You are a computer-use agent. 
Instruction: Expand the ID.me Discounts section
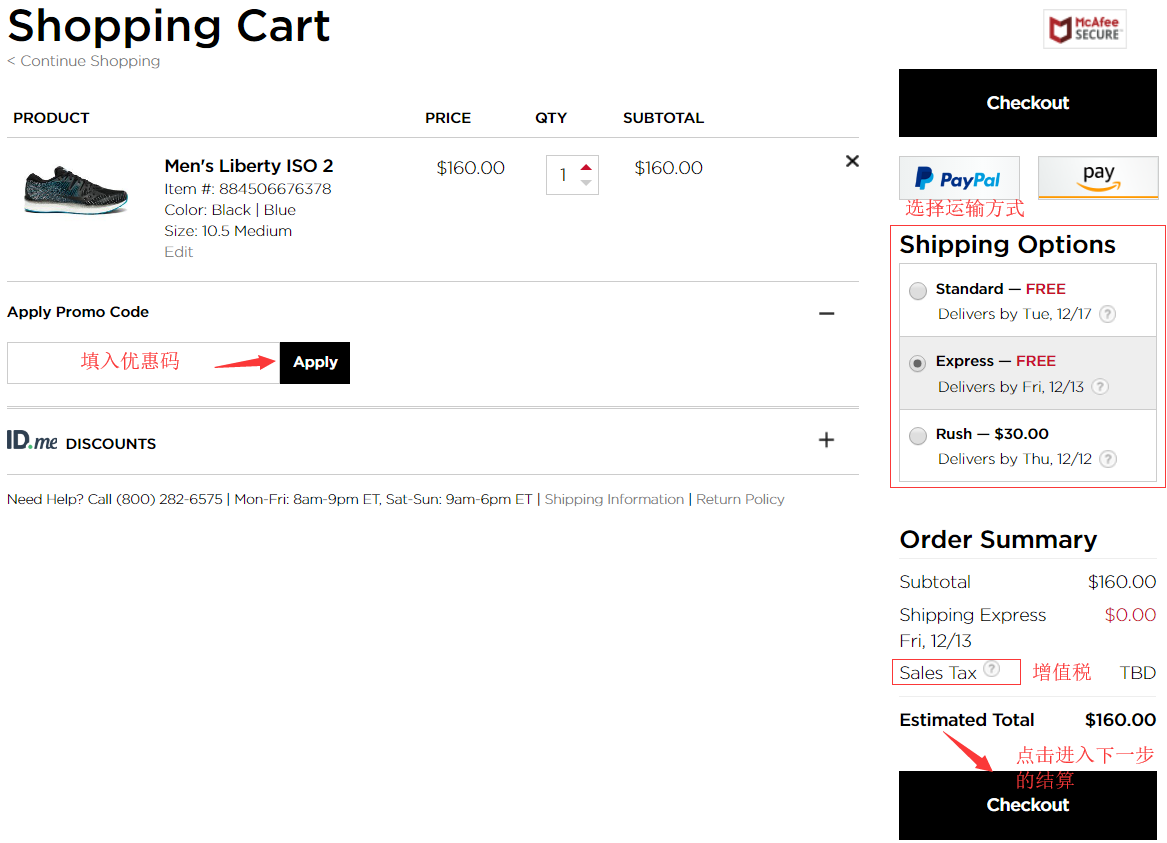click(x=826, y=440)
